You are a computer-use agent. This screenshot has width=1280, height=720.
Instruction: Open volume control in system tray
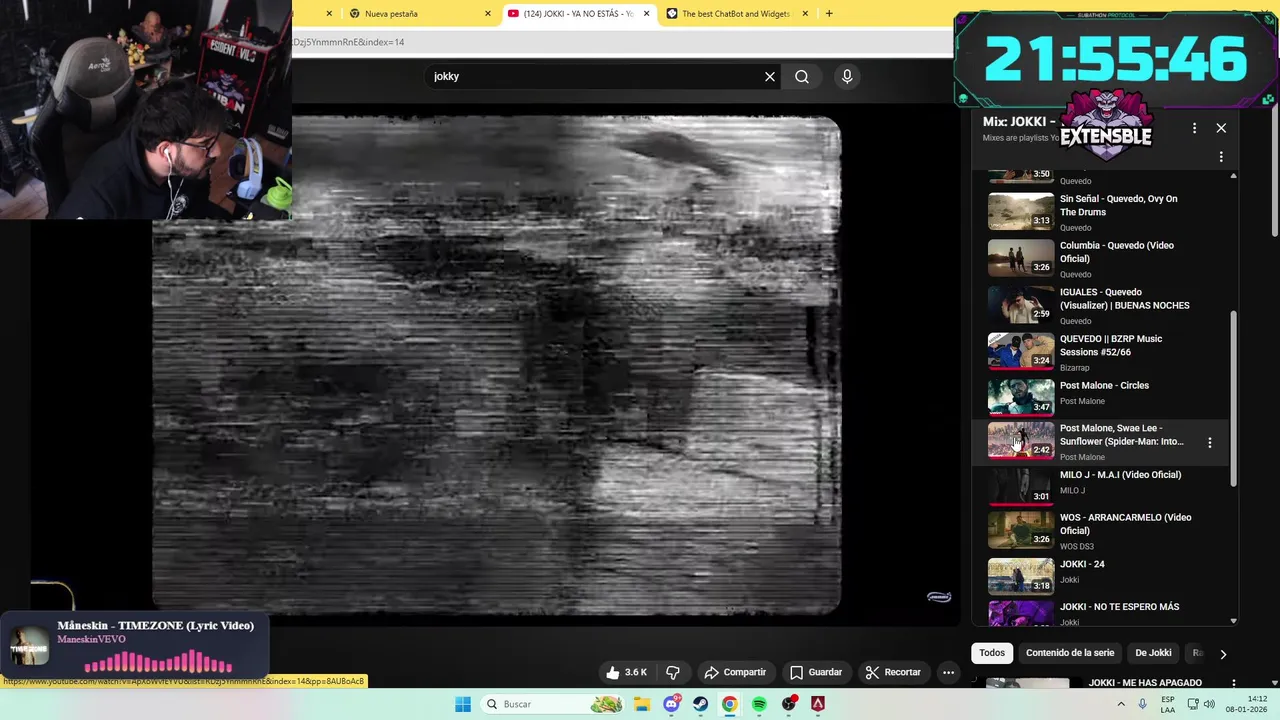tap(1209, 704)
